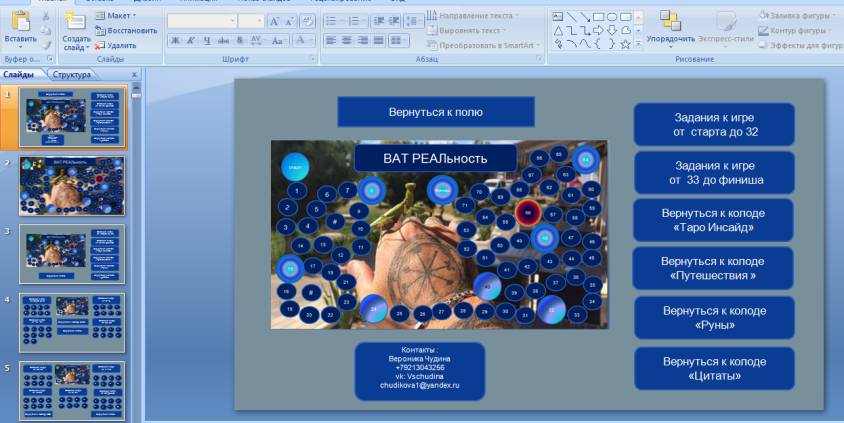The height and width of the screenshot is (423, 844).
Task: Open the Макет layout dropdown
Action: pos(121,16)
